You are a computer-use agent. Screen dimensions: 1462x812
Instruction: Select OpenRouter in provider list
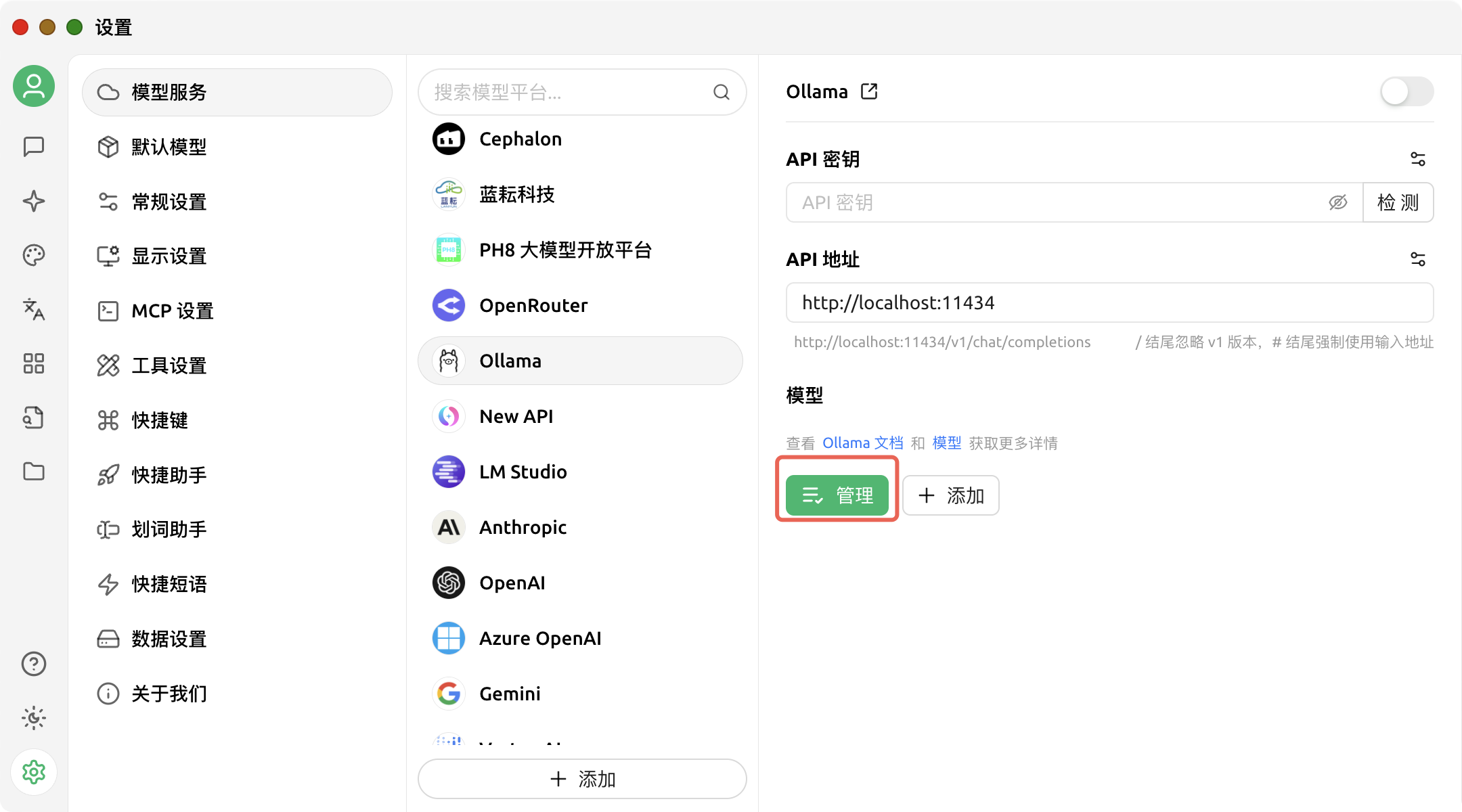click(x=533, y=305)
